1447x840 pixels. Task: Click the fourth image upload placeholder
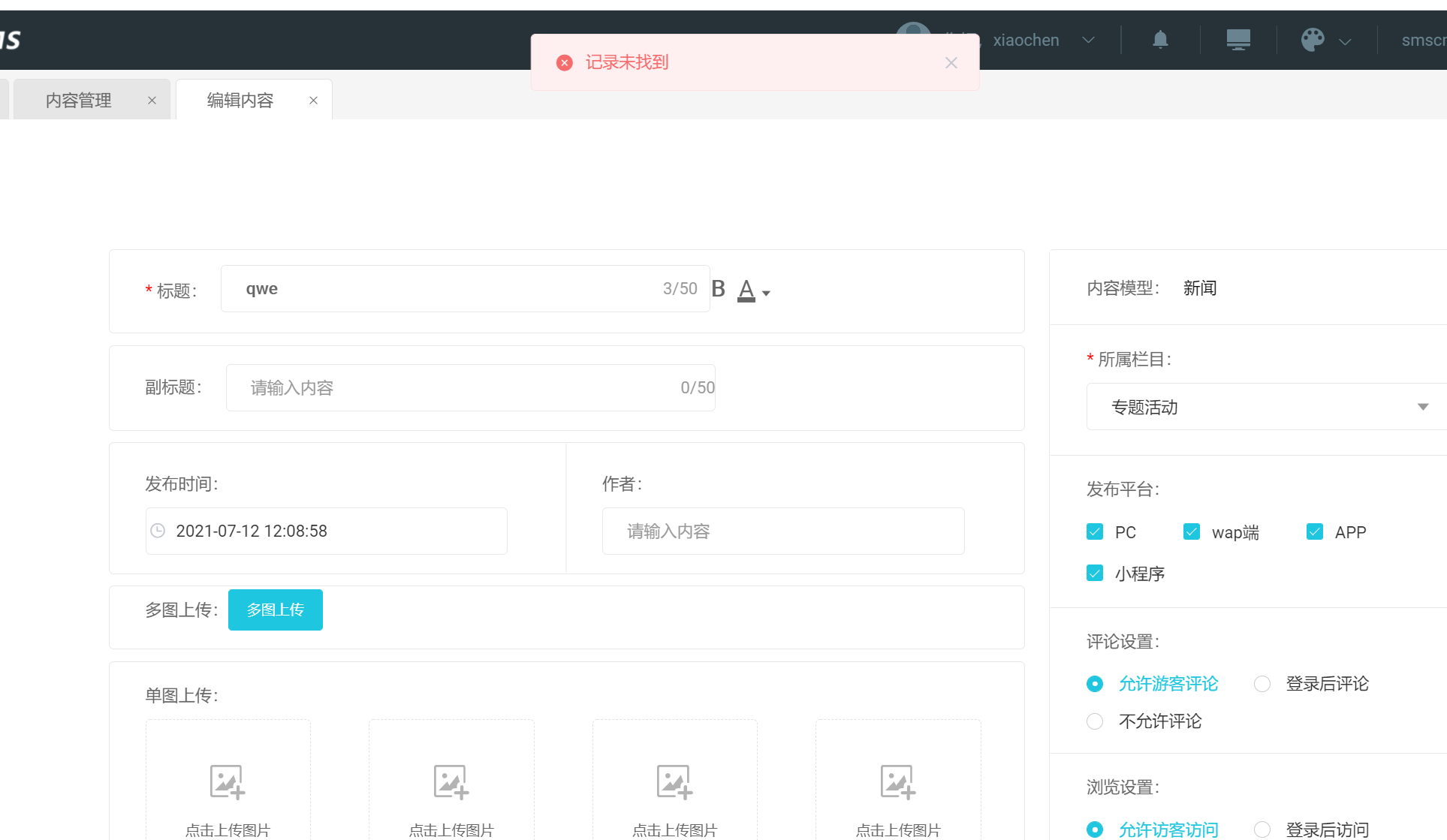tap(898, 782)
